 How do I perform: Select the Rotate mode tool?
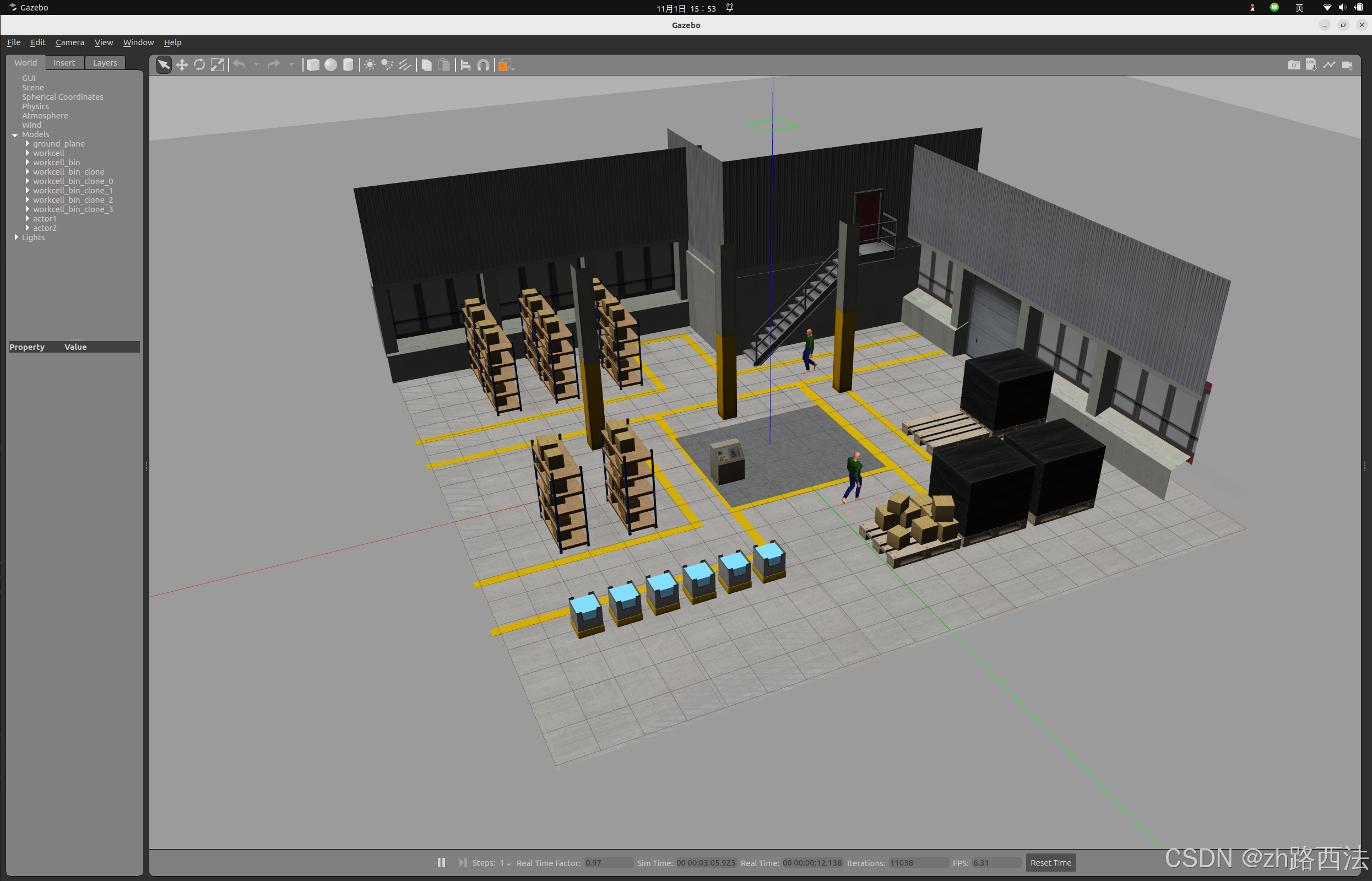tap(199, 64)
